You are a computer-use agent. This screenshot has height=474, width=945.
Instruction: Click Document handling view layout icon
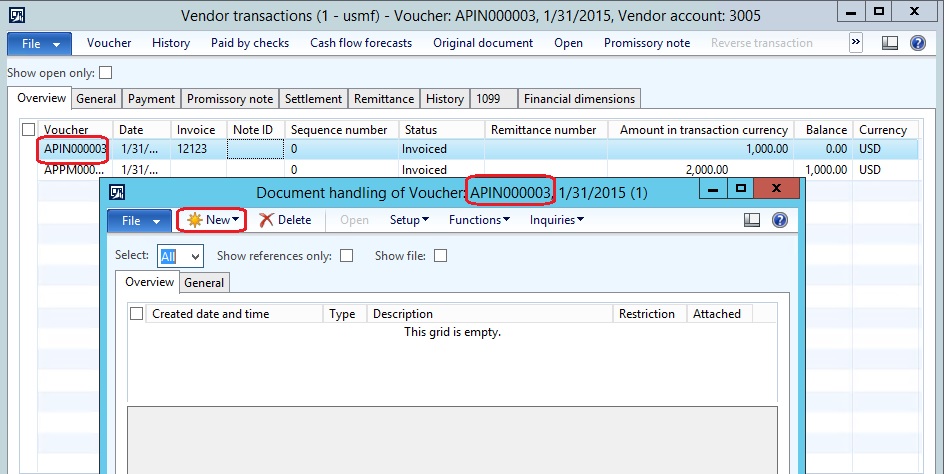(x=753, y=220)
